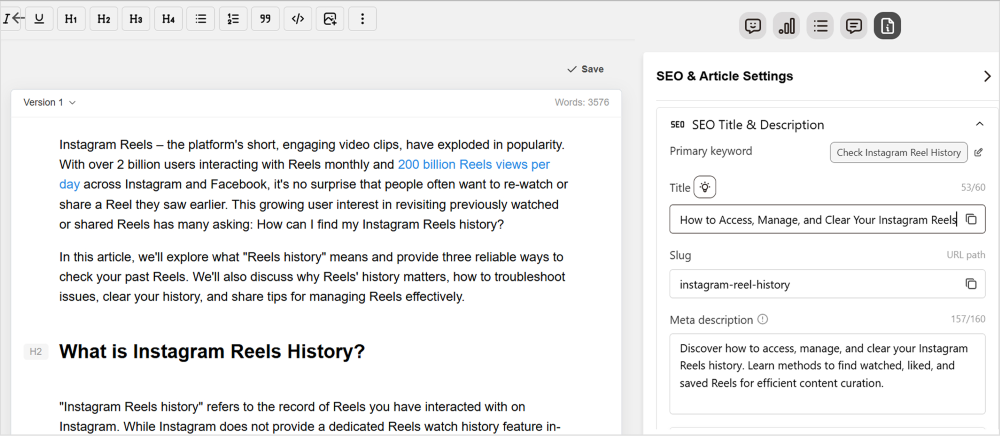Toggle italic formatting in toolbar
The image size is (1000, 436).
click(x=9, y=18)
